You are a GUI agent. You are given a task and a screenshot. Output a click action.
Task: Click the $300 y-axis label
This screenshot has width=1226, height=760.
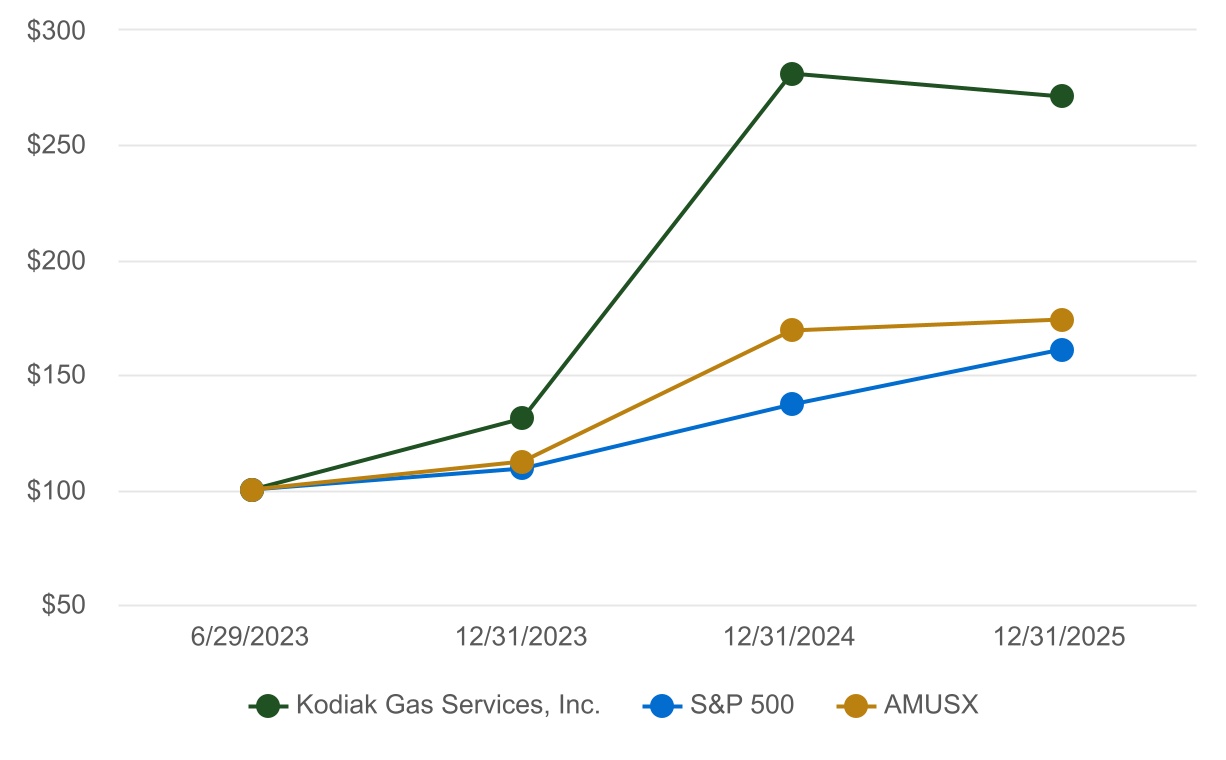59,30
